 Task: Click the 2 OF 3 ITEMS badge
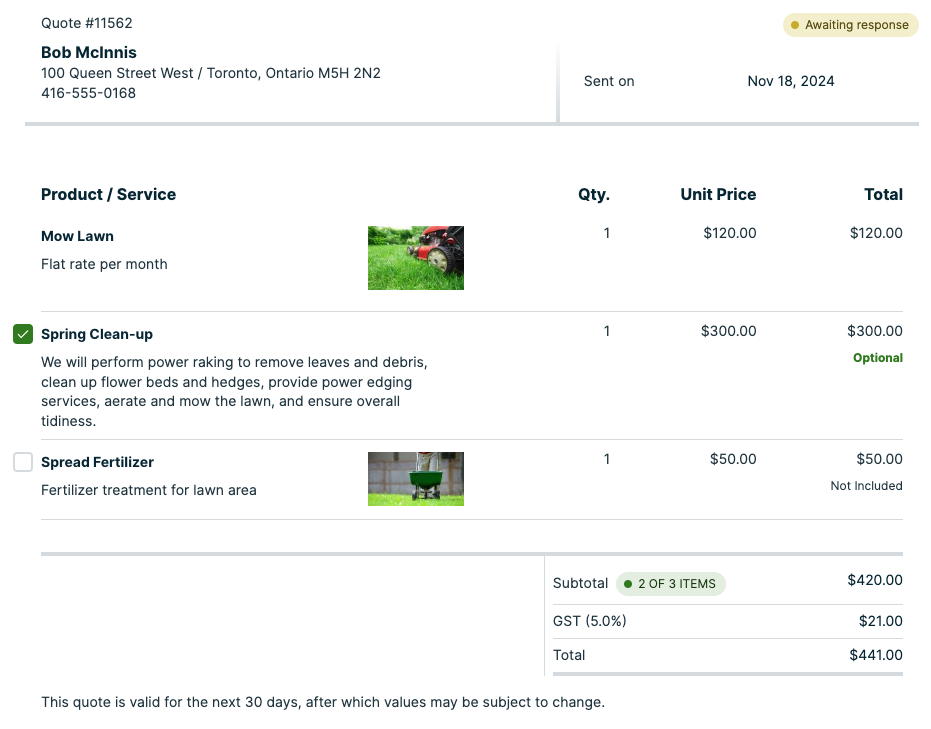coord(671,584)
